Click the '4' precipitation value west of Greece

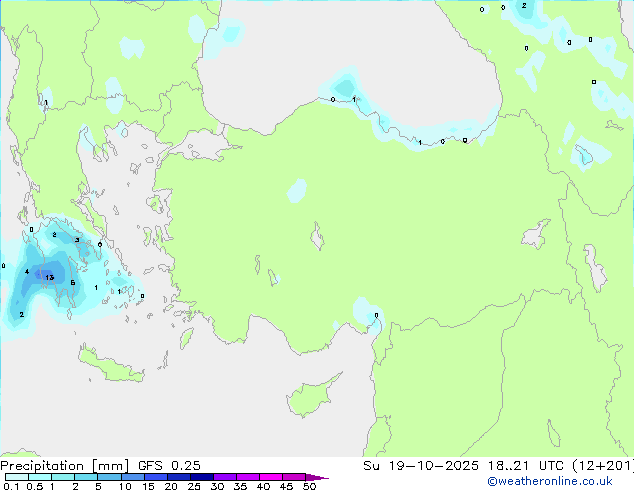(x=27, y=272)
